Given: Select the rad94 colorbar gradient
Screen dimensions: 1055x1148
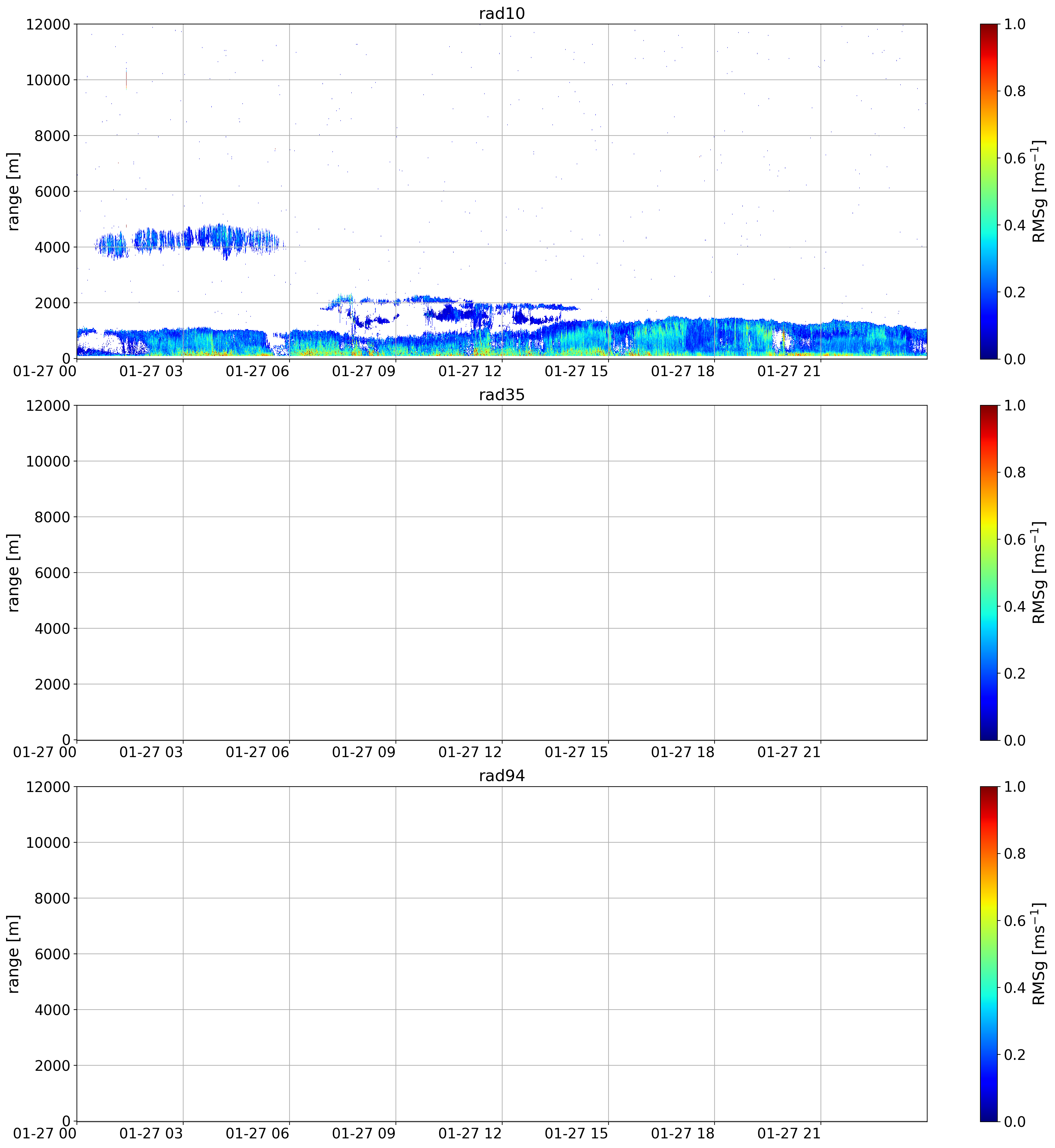Looking at the screenshot, I should (989, 954).
